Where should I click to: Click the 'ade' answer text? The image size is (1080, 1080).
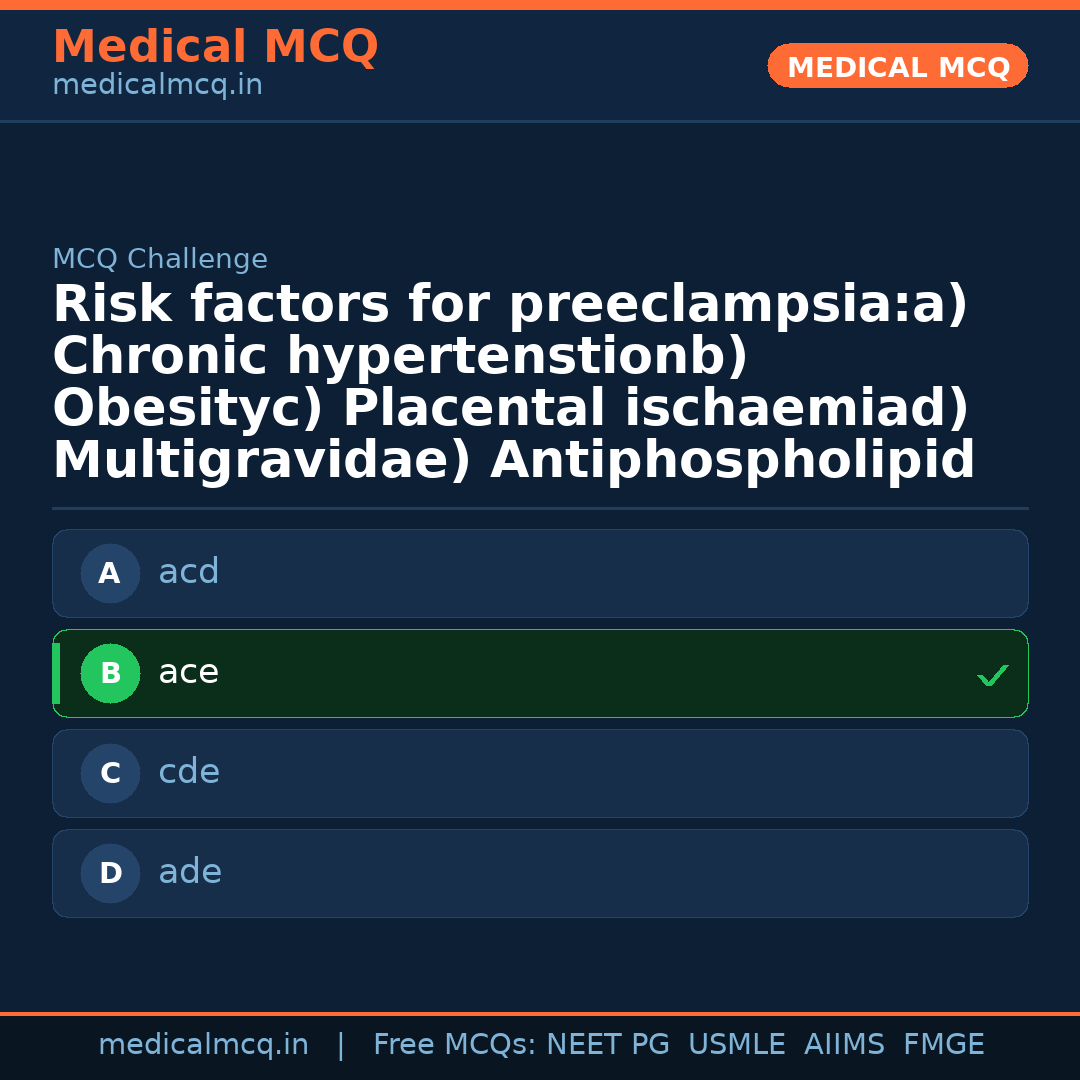point(190,872)
